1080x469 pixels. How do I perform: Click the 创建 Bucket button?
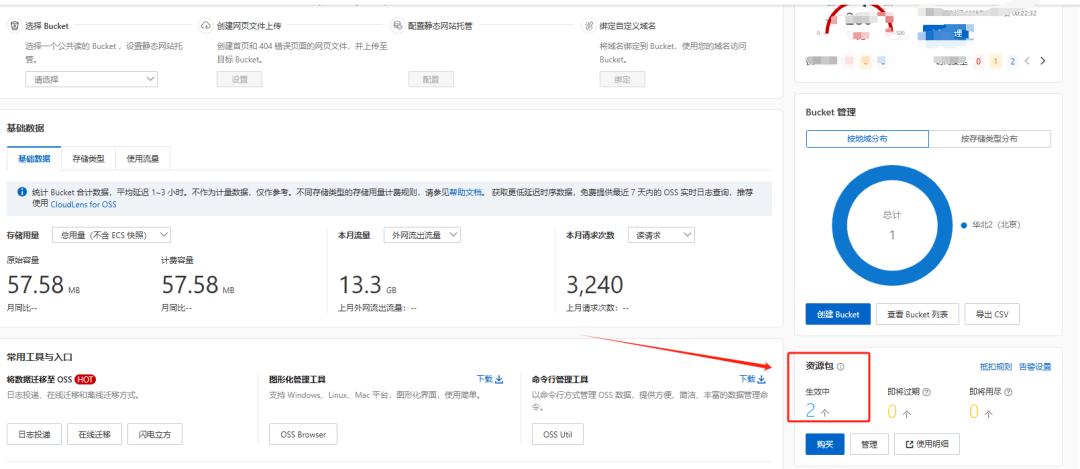(x=838, y=314)
